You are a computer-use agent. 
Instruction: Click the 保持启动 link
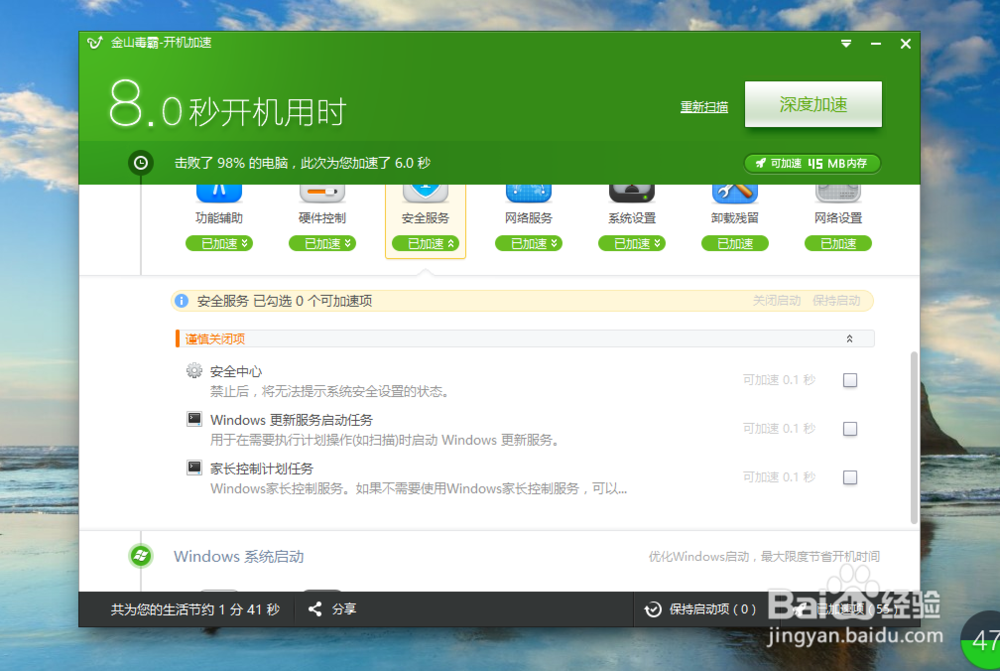(836, 300)
